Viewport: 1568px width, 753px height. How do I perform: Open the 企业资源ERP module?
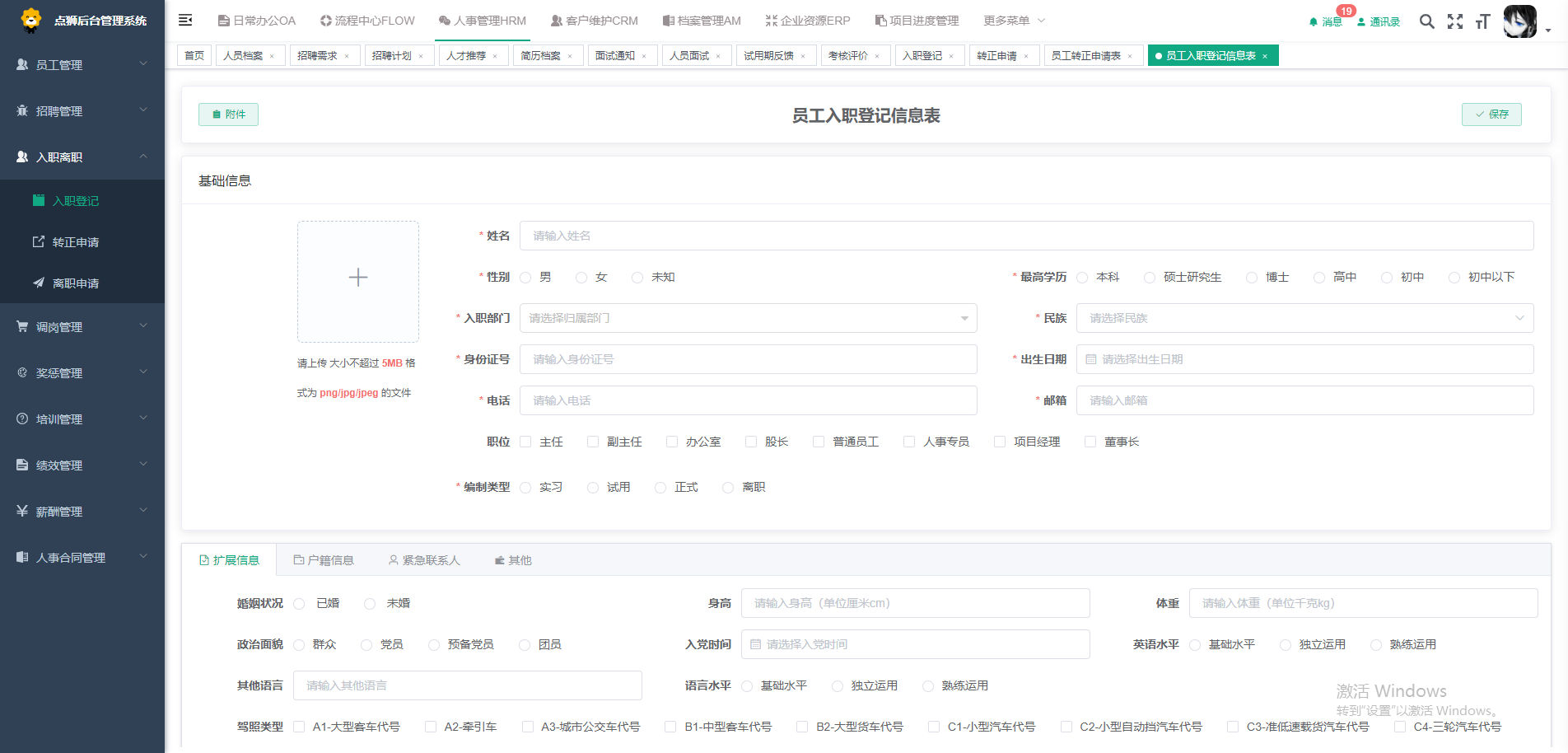(x=808, y=21)
